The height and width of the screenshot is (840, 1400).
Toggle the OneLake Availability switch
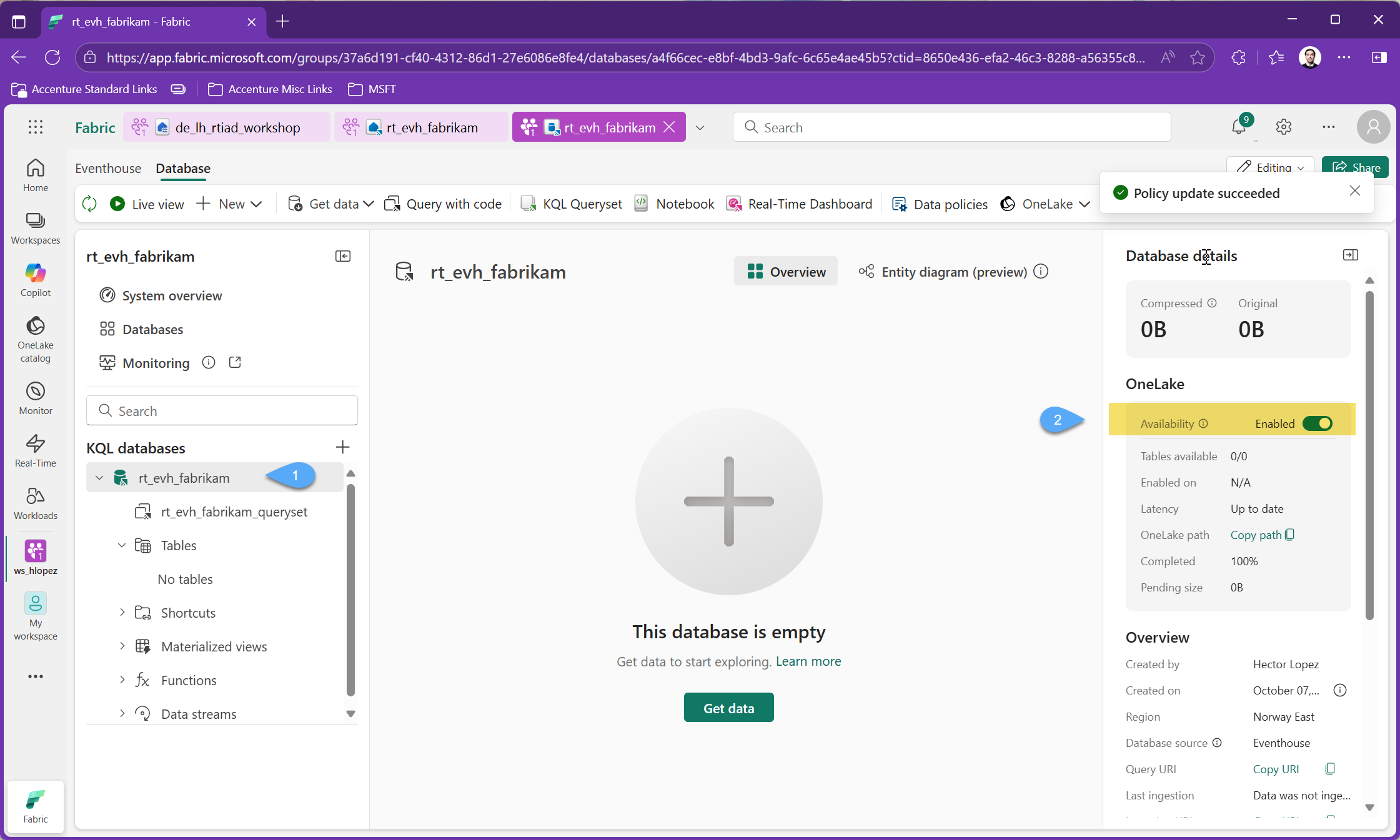point(1317,424)
